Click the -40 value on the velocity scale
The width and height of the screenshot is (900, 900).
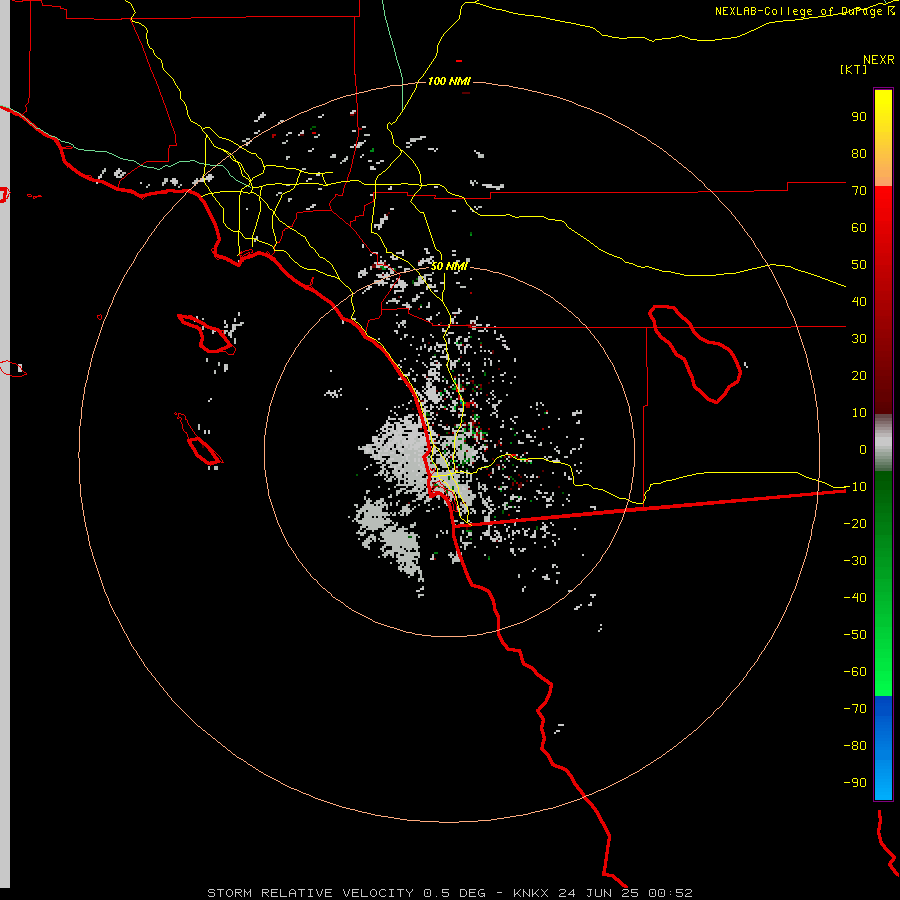click(855, 598)
